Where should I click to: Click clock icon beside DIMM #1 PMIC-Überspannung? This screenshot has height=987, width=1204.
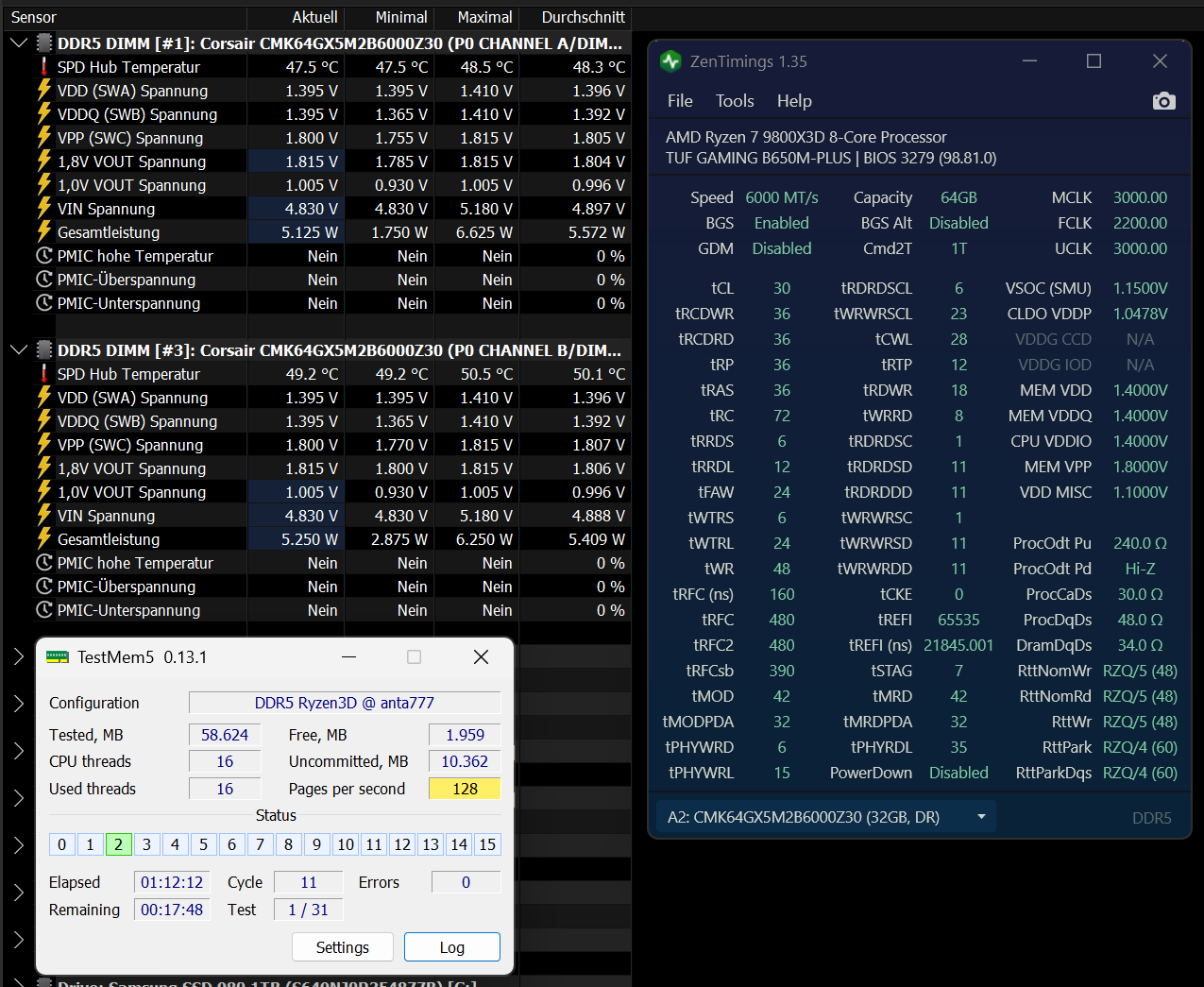click(43, 280)
